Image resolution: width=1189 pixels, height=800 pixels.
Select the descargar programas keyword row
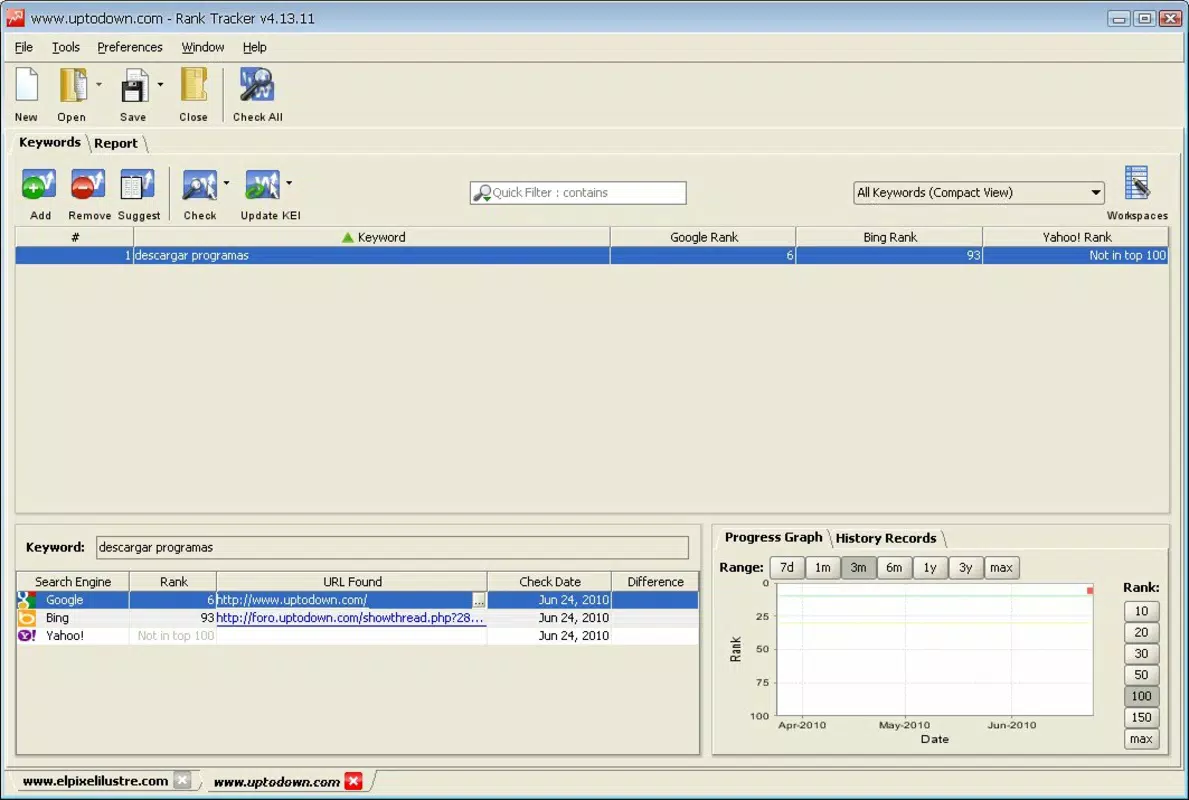[x=591, y=256]
